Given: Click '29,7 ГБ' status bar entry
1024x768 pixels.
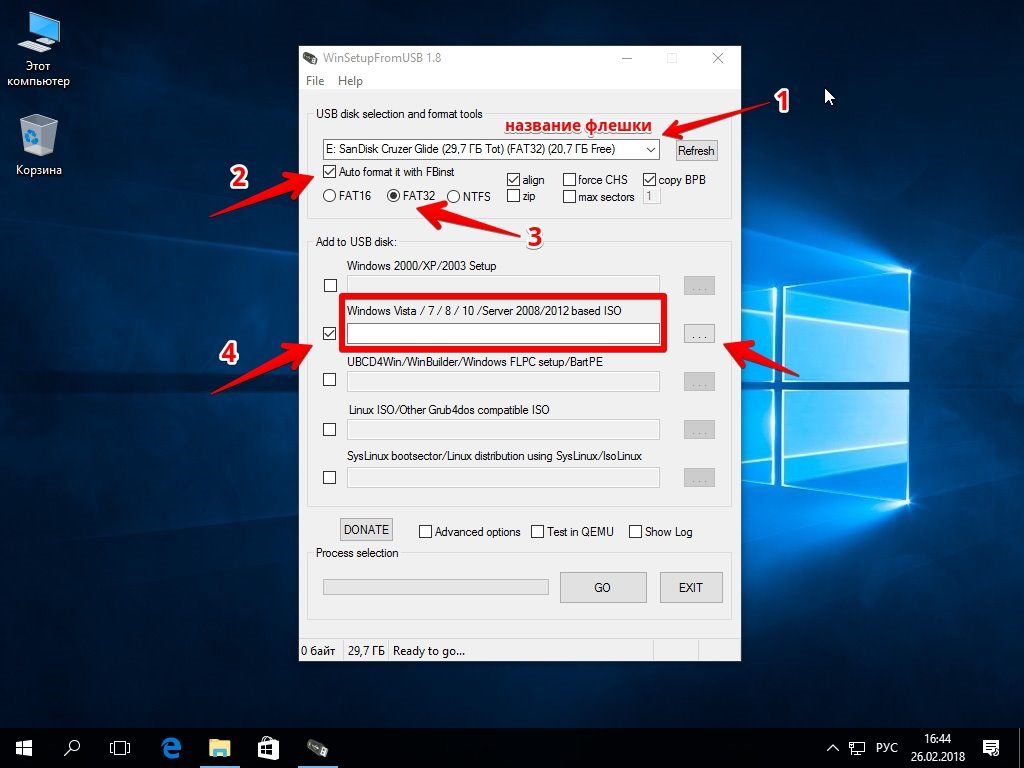Looking at the screenshot, I should [366, 651].
